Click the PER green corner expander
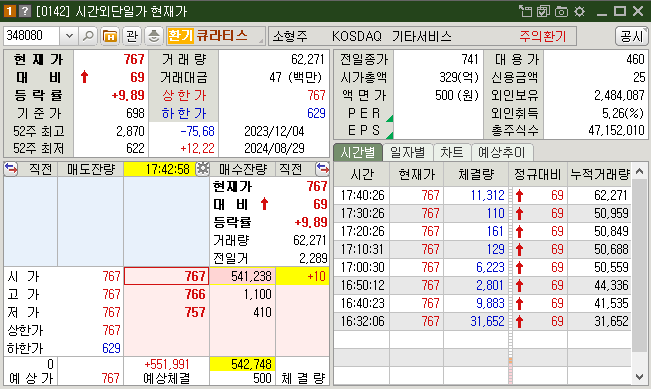This screenshot has width=651, height=389. pyautogui.click(x=389, y=119)
